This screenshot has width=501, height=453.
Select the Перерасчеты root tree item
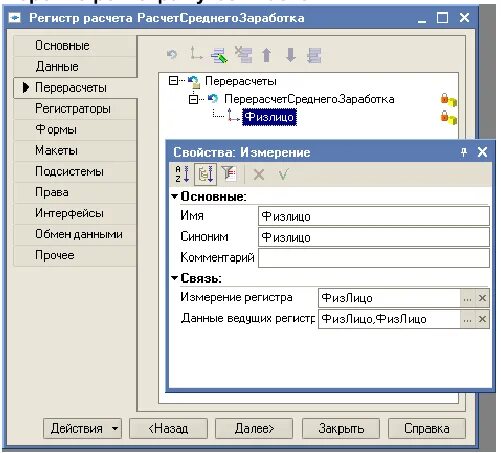240,81
